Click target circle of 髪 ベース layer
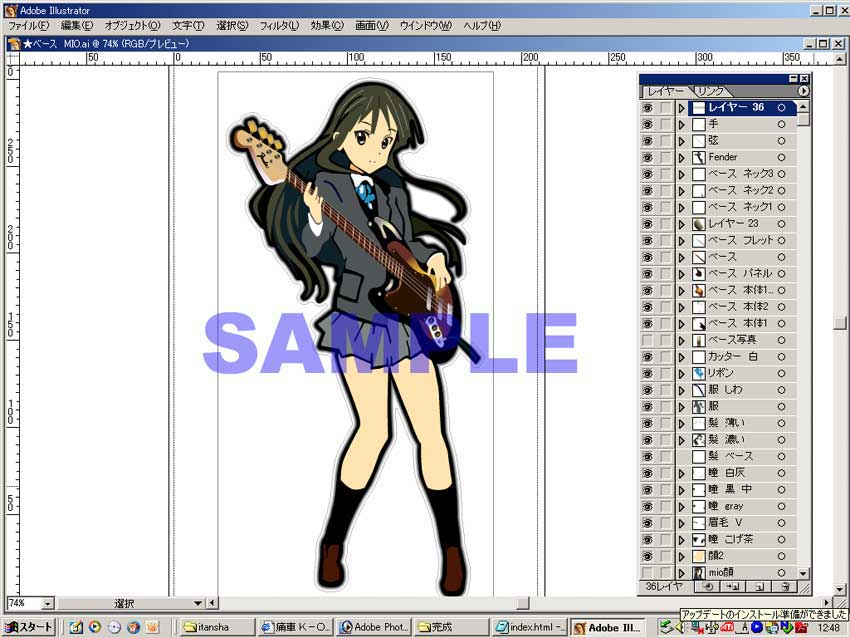Screen dimensions: 850x638 point(781,456)
